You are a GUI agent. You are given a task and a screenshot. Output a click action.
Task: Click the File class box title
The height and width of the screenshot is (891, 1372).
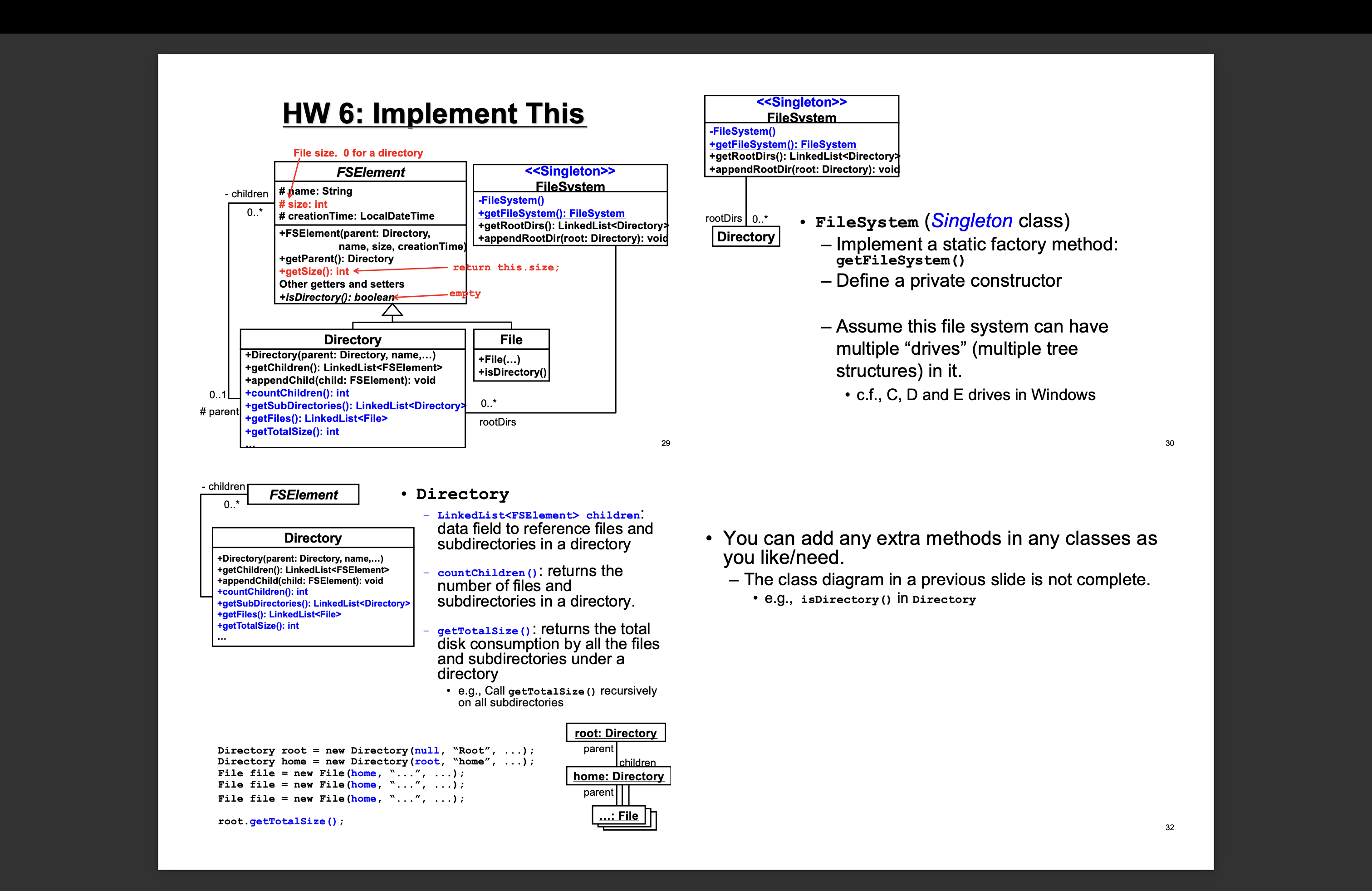pos(511,339)
